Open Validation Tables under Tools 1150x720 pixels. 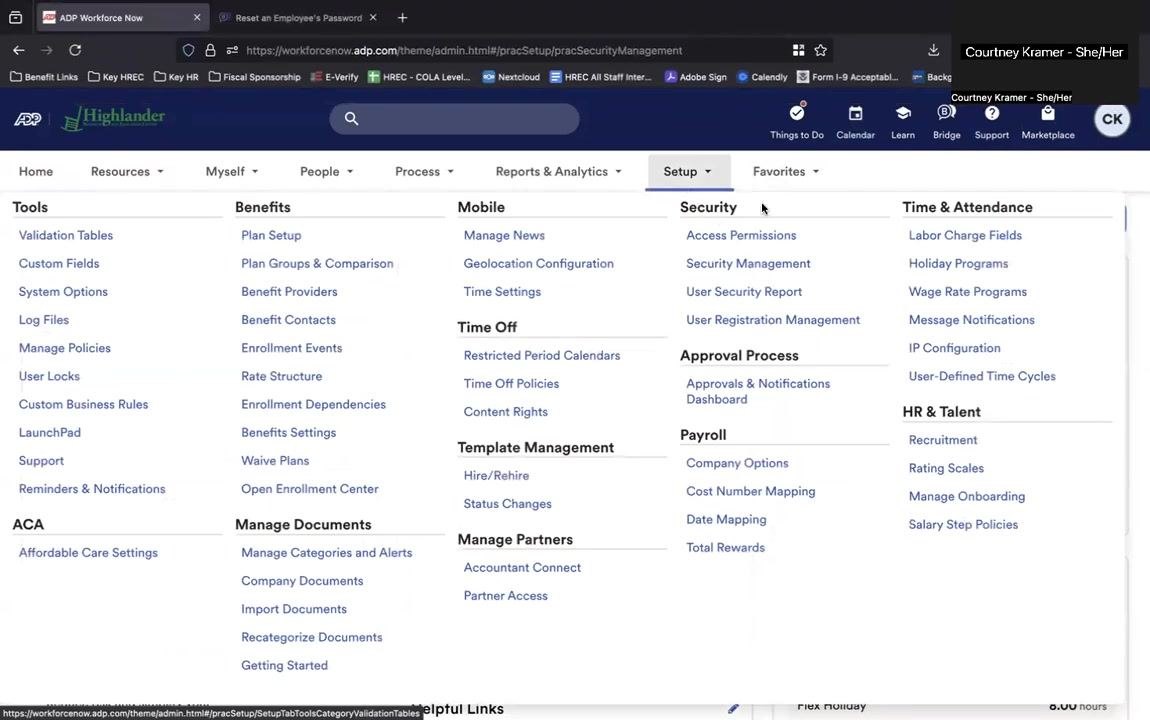66,235
